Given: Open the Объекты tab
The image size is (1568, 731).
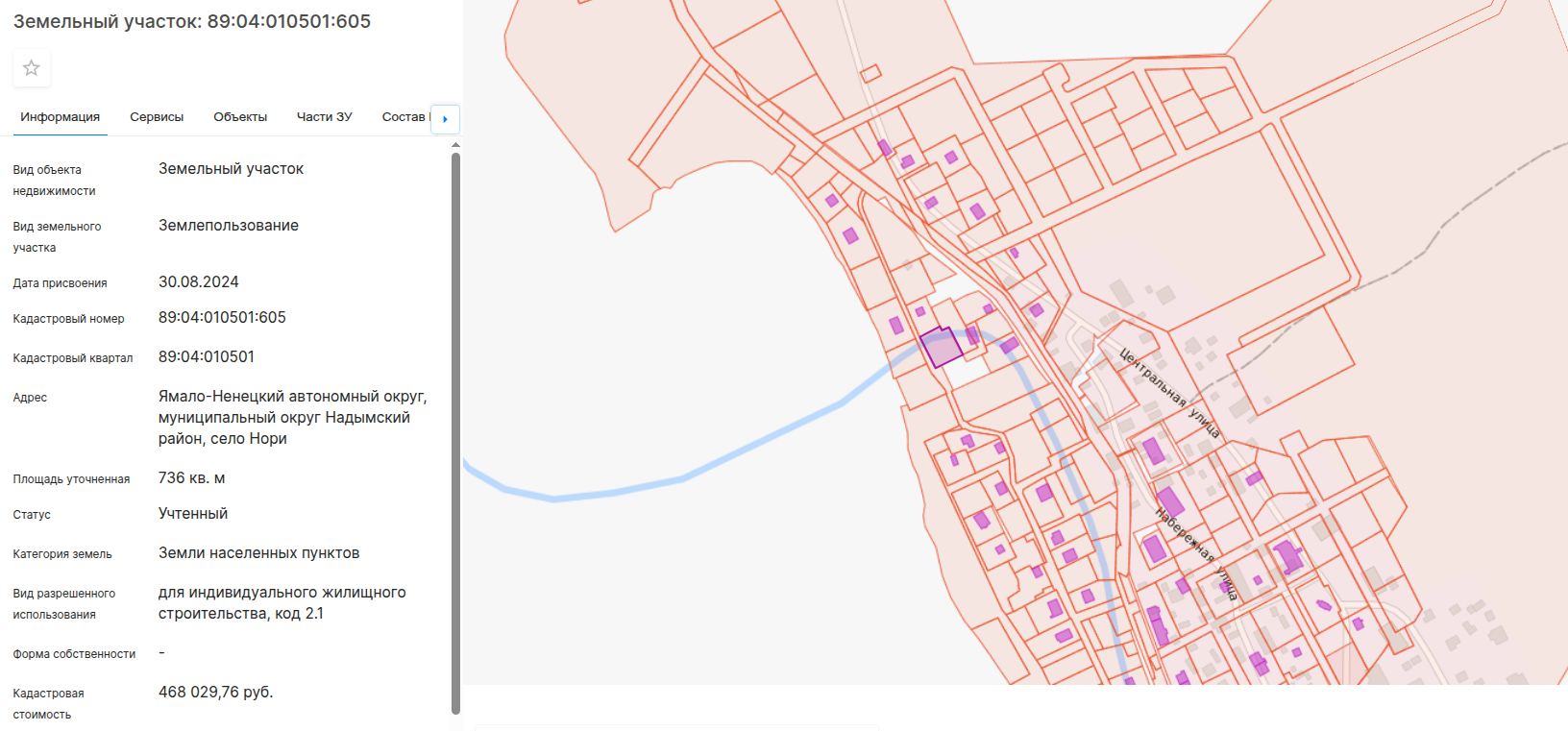Looking at the screenshot, I should tap(240, 117).
